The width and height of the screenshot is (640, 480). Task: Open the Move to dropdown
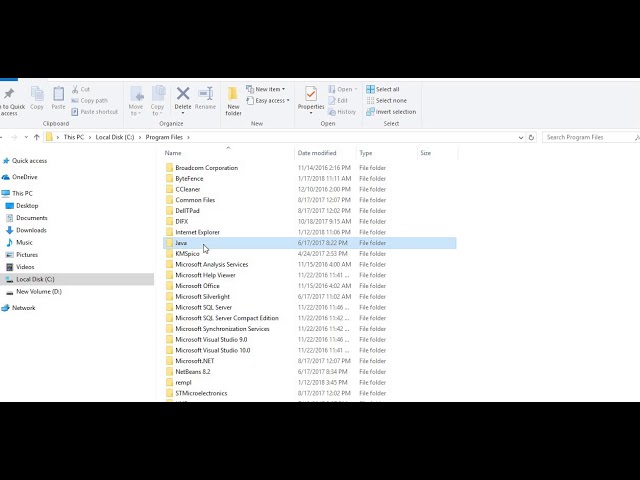pyautogui.click(x=136, y=101)
